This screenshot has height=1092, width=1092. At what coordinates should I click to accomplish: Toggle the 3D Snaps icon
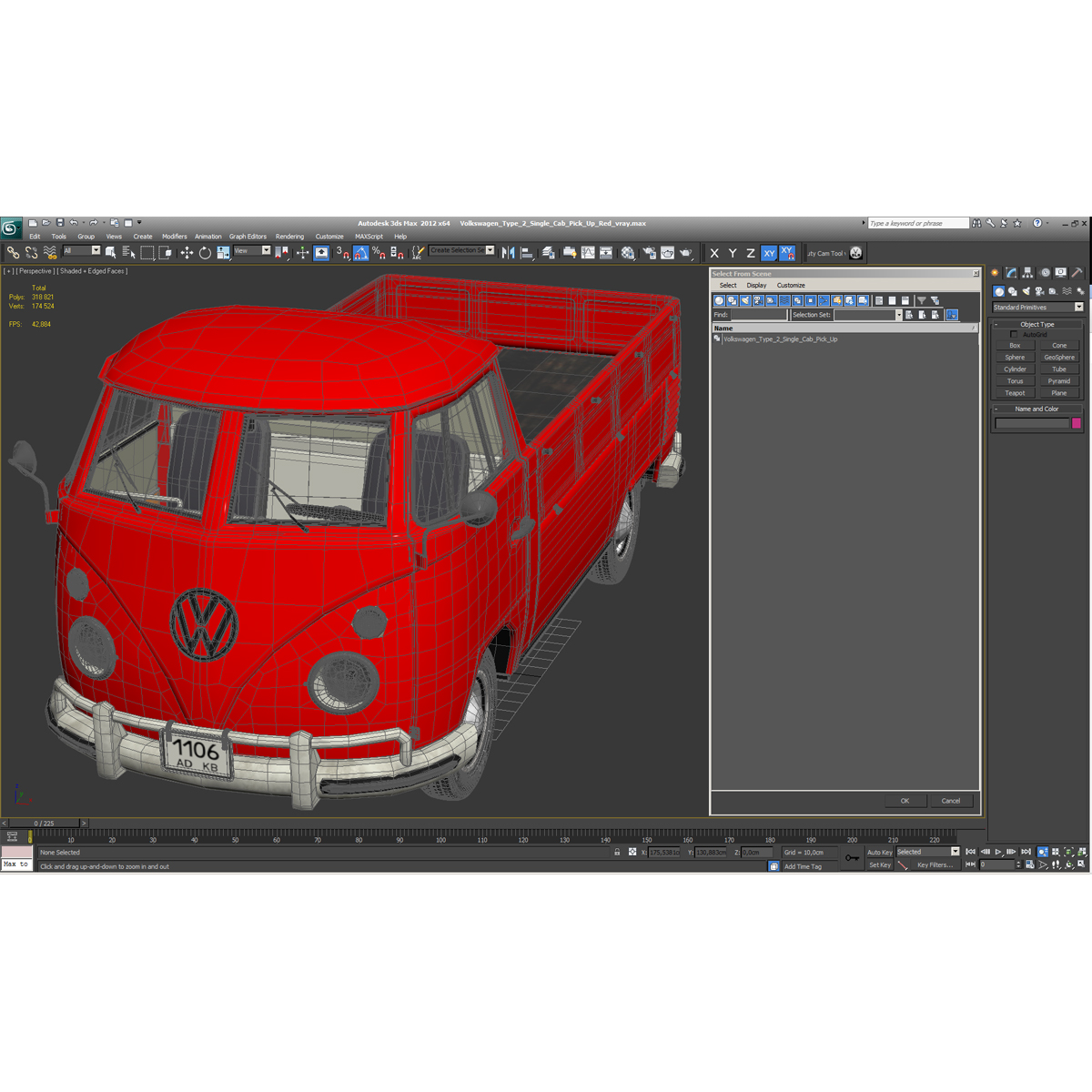pos(341,252)
